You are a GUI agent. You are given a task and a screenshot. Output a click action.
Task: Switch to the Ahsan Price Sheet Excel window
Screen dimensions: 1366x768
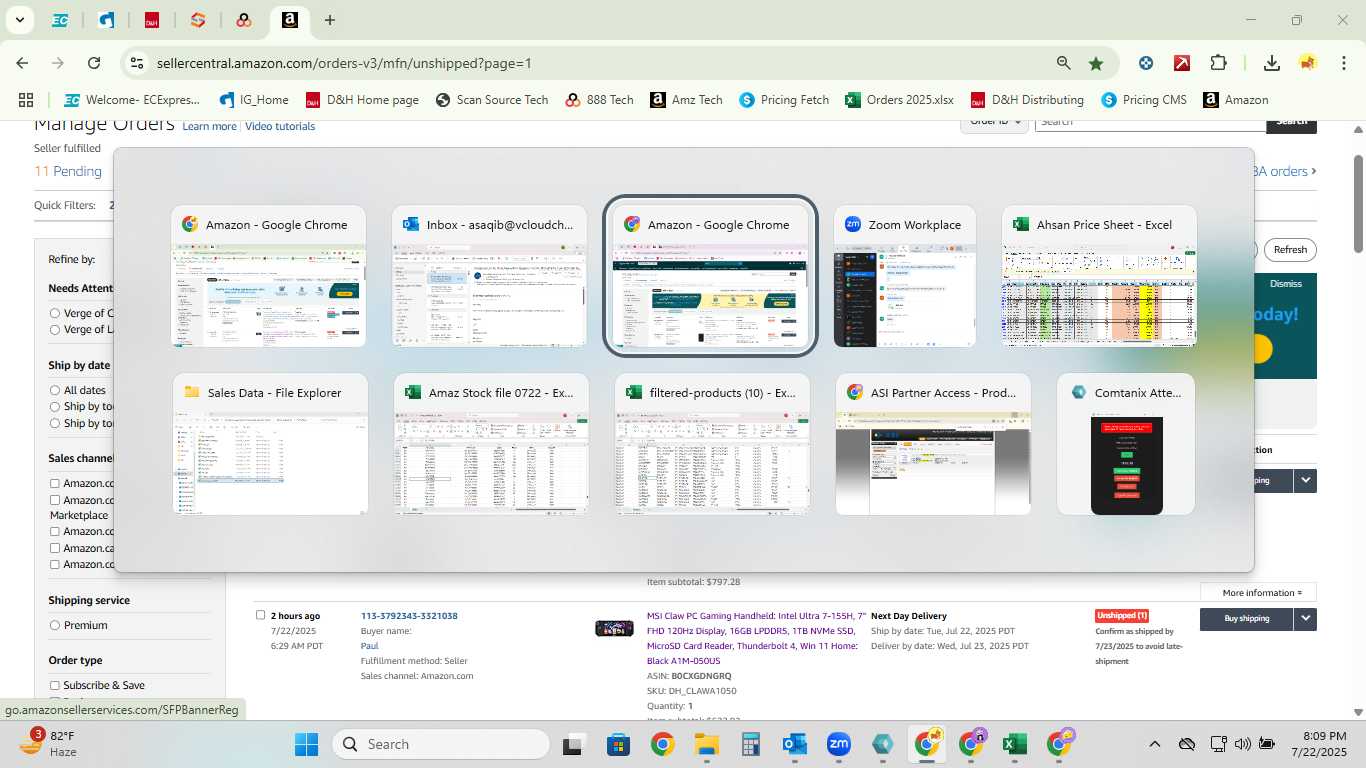pos(1099,276)
